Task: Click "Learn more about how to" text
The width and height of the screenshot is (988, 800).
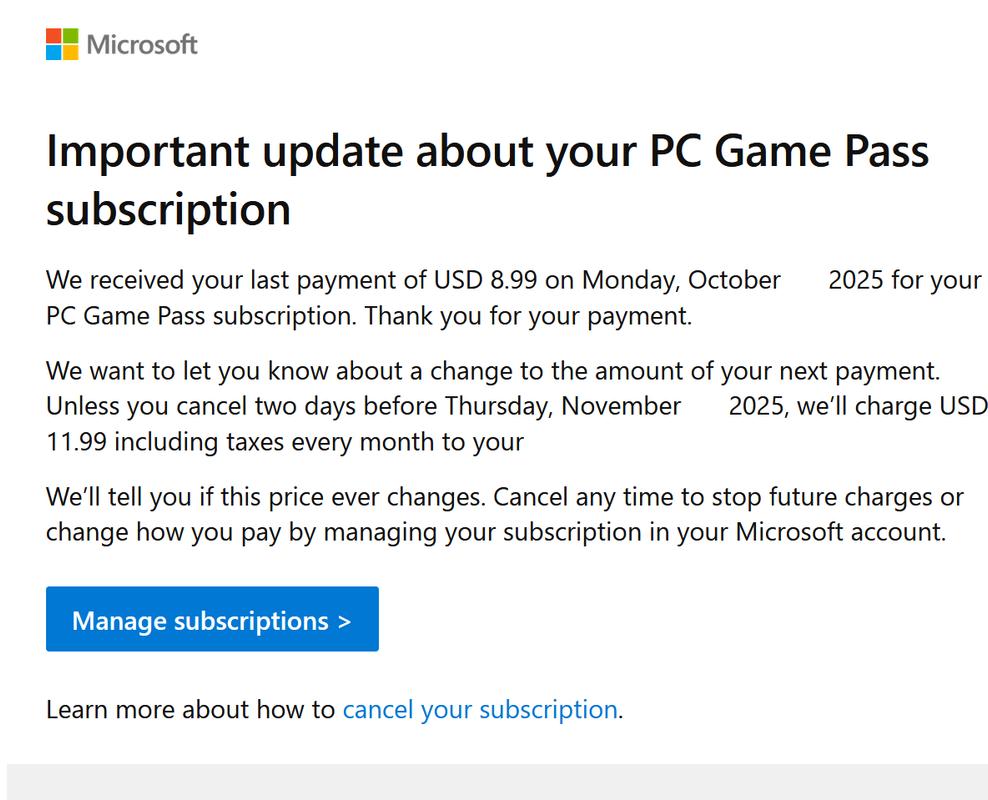Action: pyautogui.click(x=190, y=710)
